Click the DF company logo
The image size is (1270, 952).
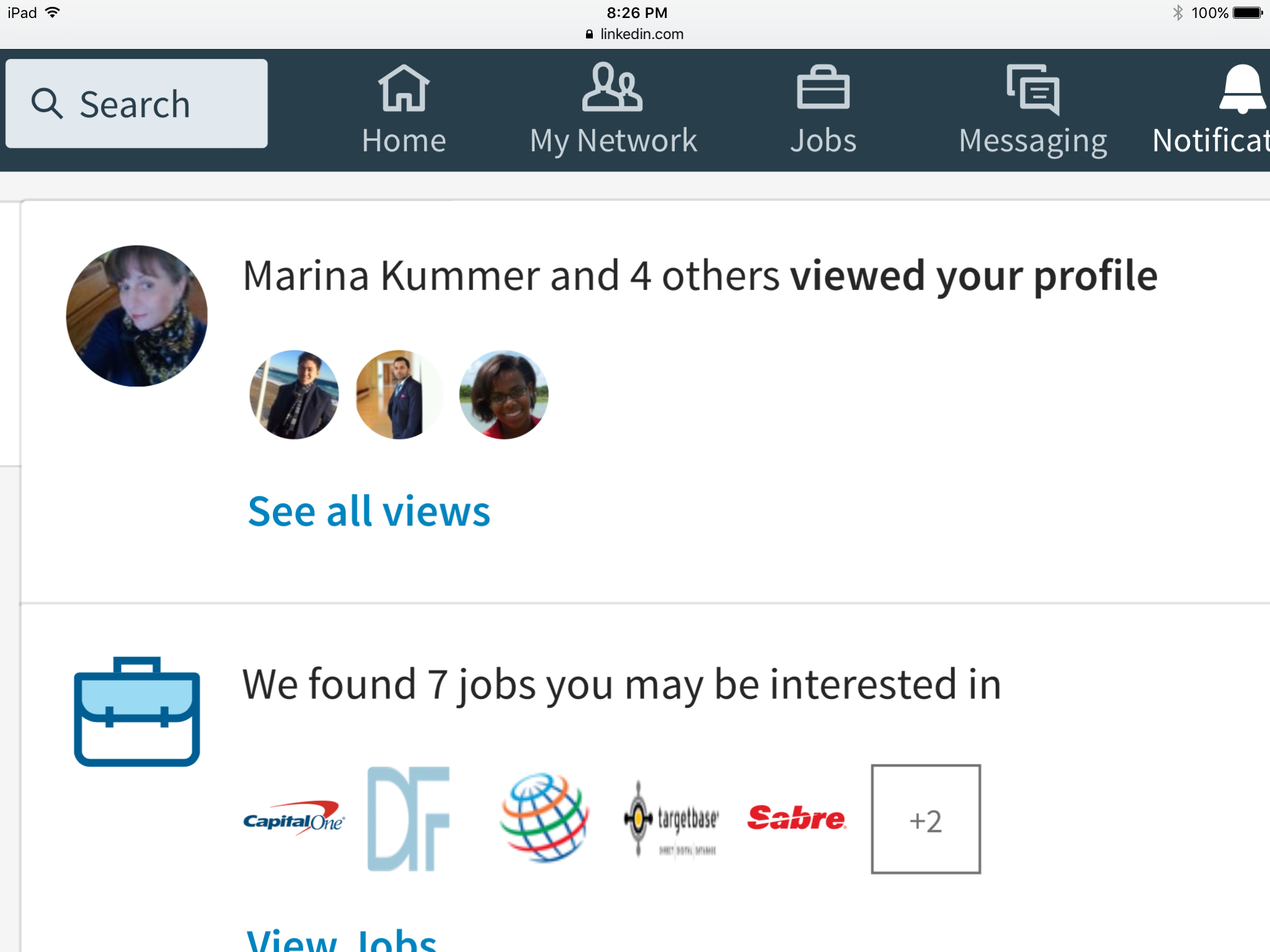pyautogui.click(x=409, y=819)
